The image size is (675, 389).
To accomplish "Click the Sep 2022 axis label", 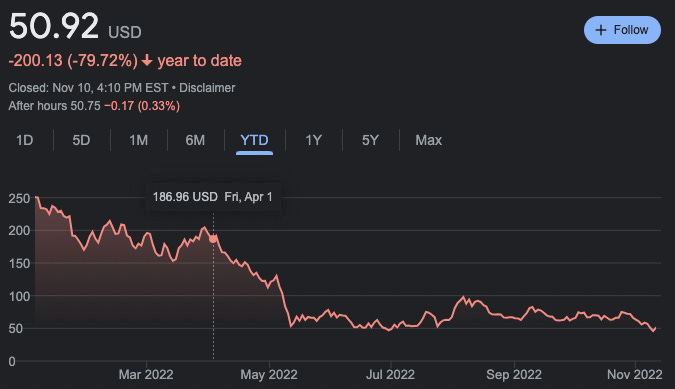I will [514, 374].
